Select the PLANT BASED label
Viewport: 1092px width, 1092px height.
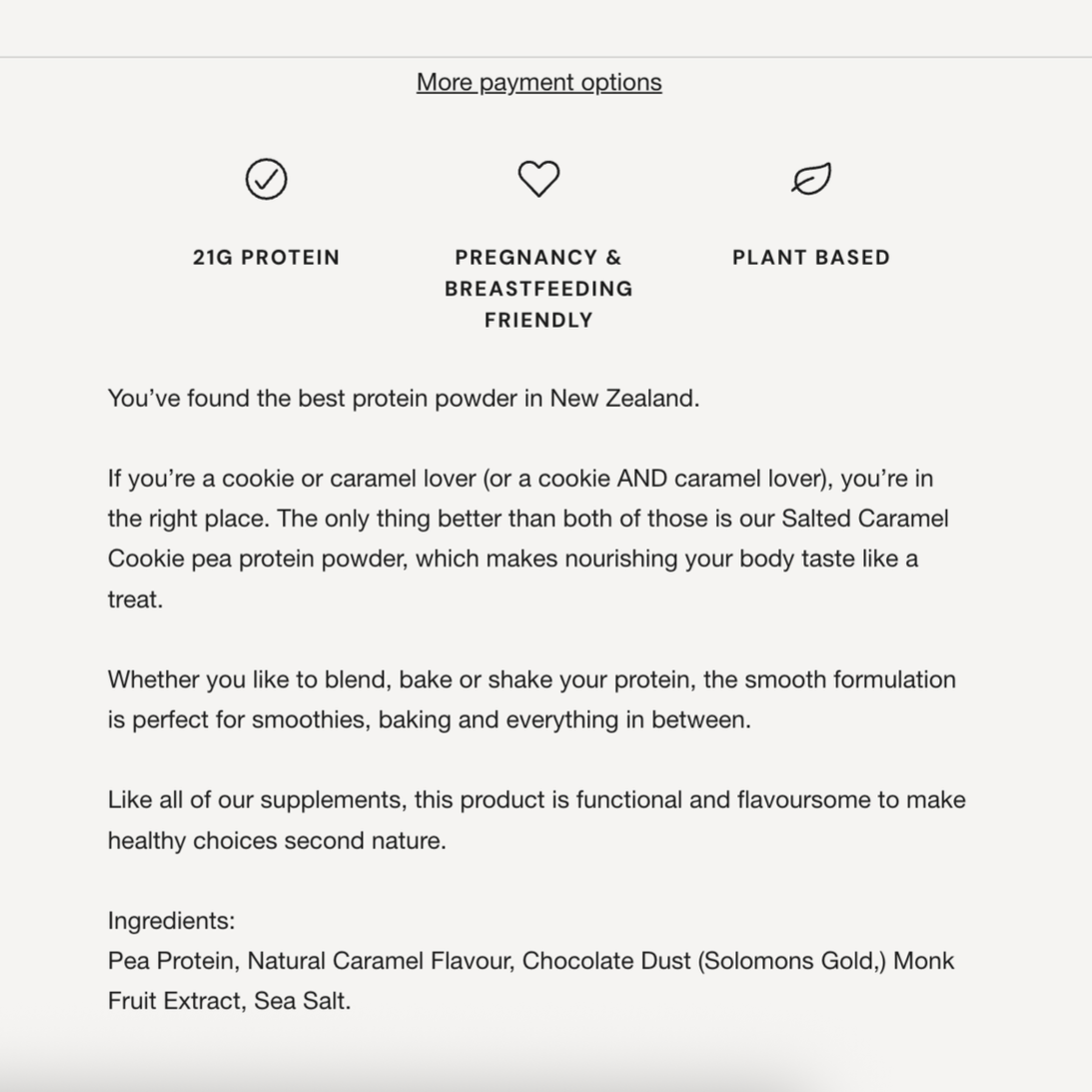(x=811, y=258)
